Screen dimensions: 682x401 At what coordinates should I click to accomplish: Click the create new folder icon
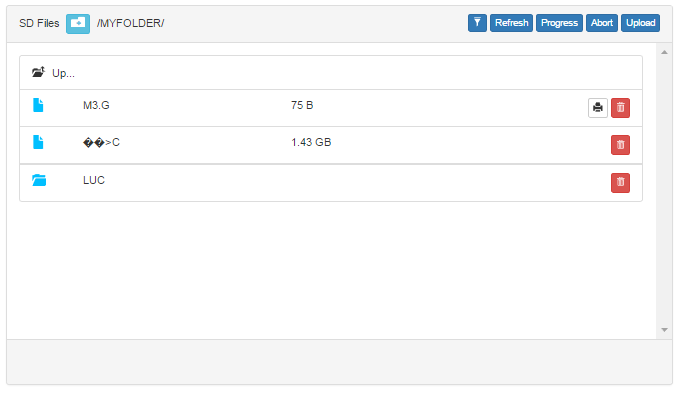point(78,23)
